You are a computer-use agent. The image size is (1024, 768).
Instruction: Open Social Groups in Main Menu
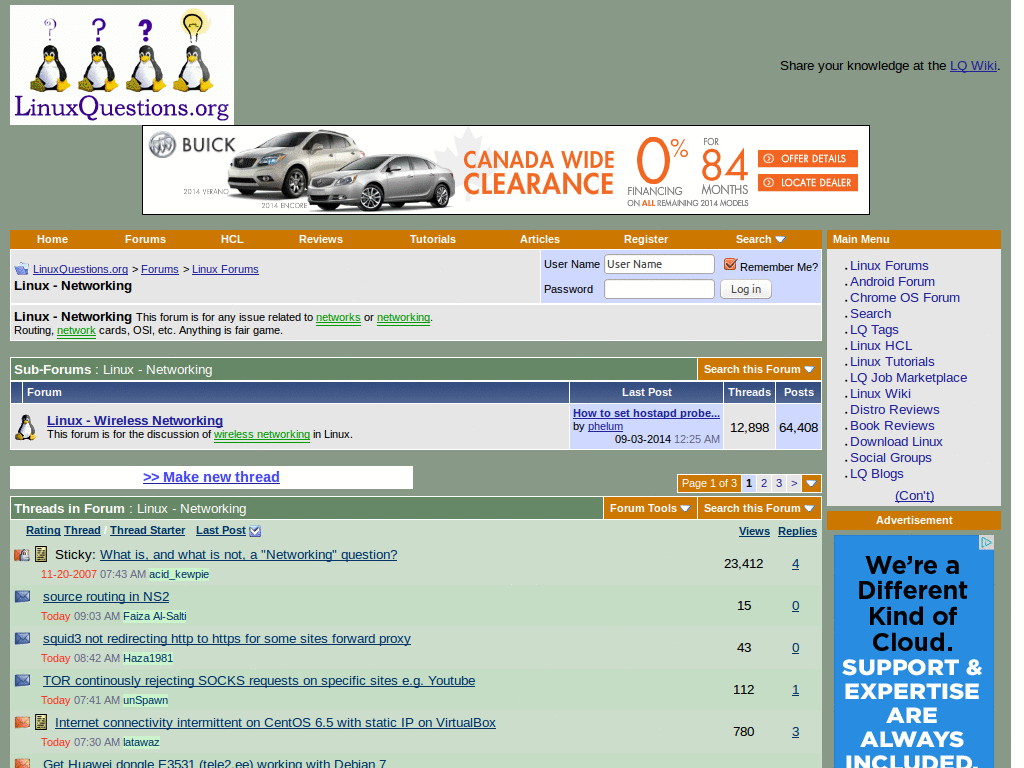[x=890, y=458]
